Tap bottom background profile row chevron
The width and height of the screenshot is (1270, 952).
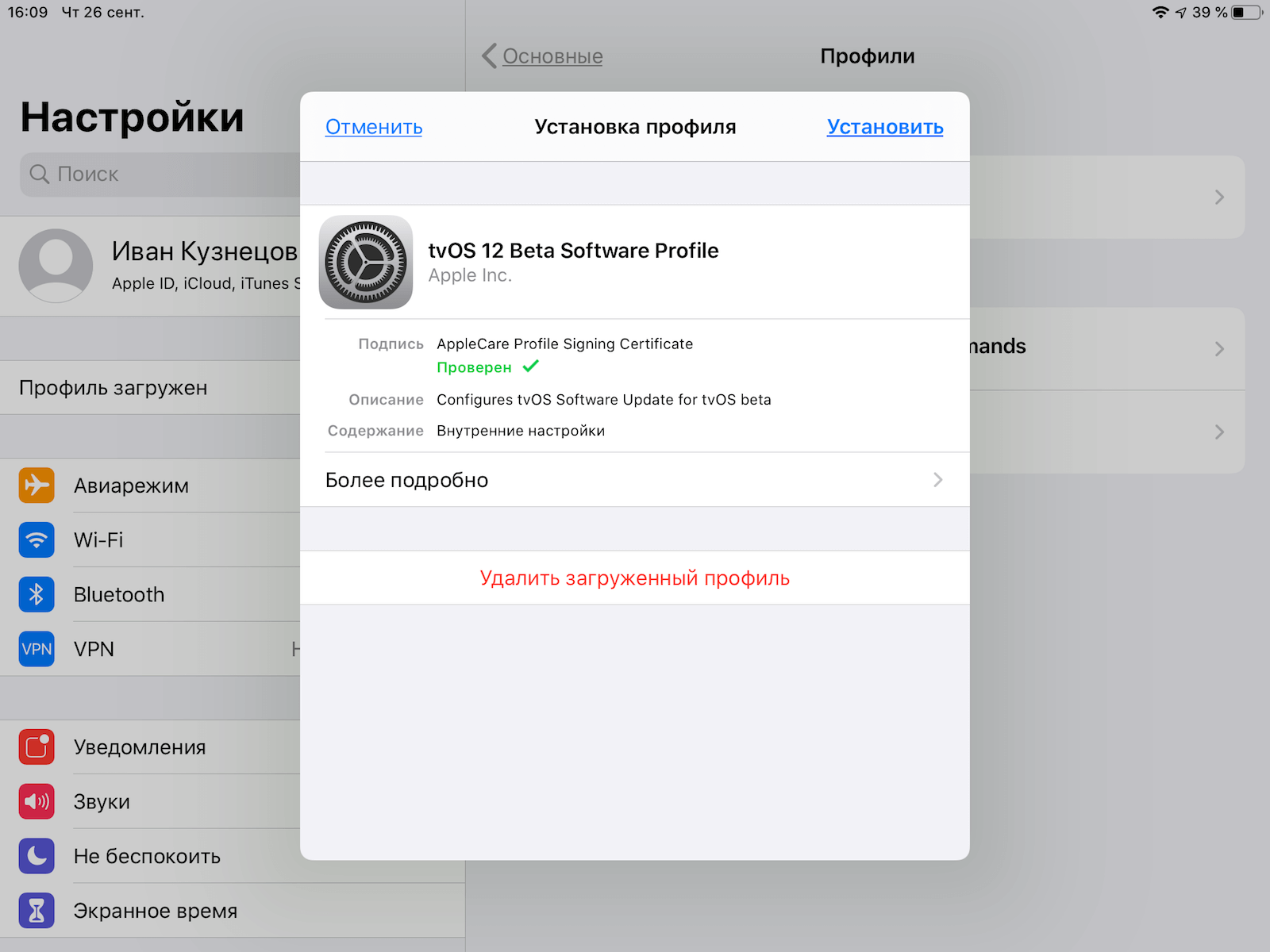[1220, 432]
